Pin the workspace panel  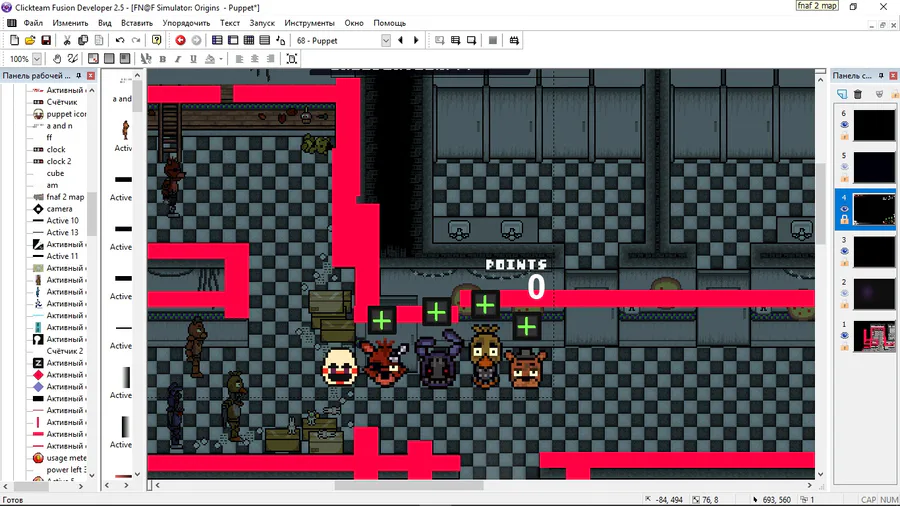[x=79, y=75]
